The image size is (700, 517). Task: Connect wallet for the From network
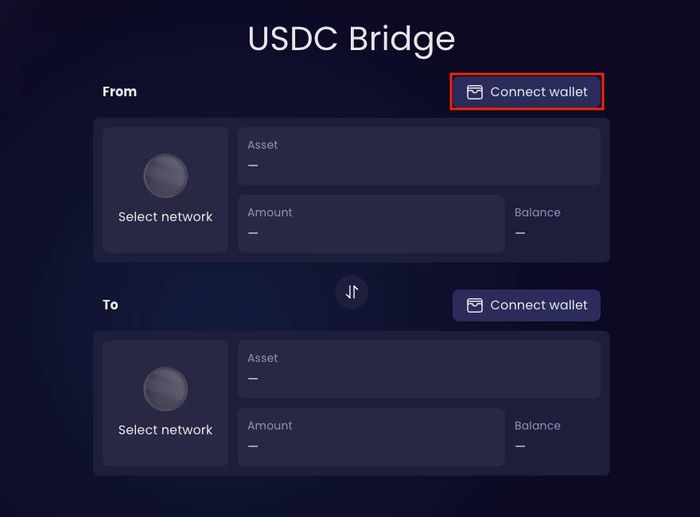(527, 92)
